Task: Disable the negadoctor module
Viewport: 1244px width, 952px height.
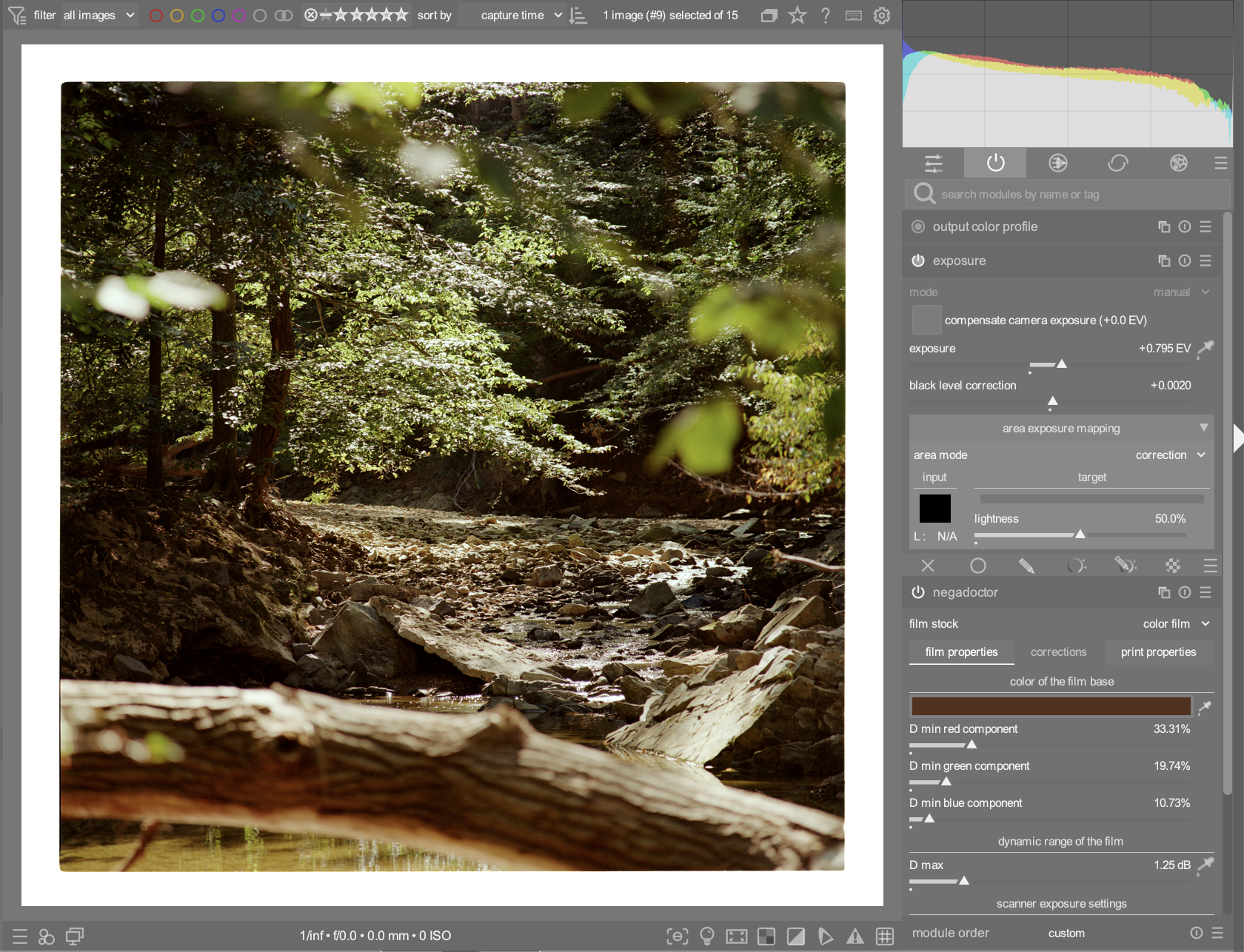Action: click(918, 592)
